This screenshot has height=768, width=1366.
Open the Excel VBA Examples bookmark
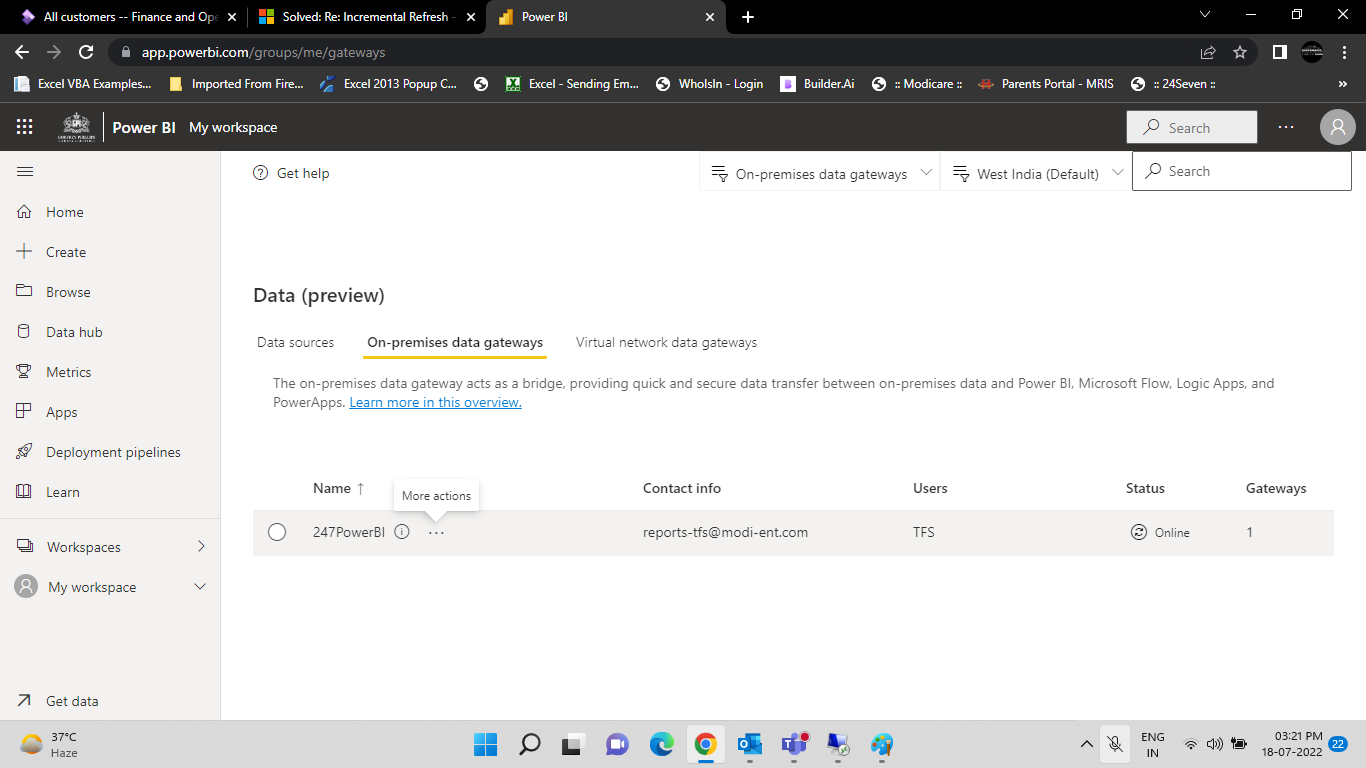coord(83,84)
